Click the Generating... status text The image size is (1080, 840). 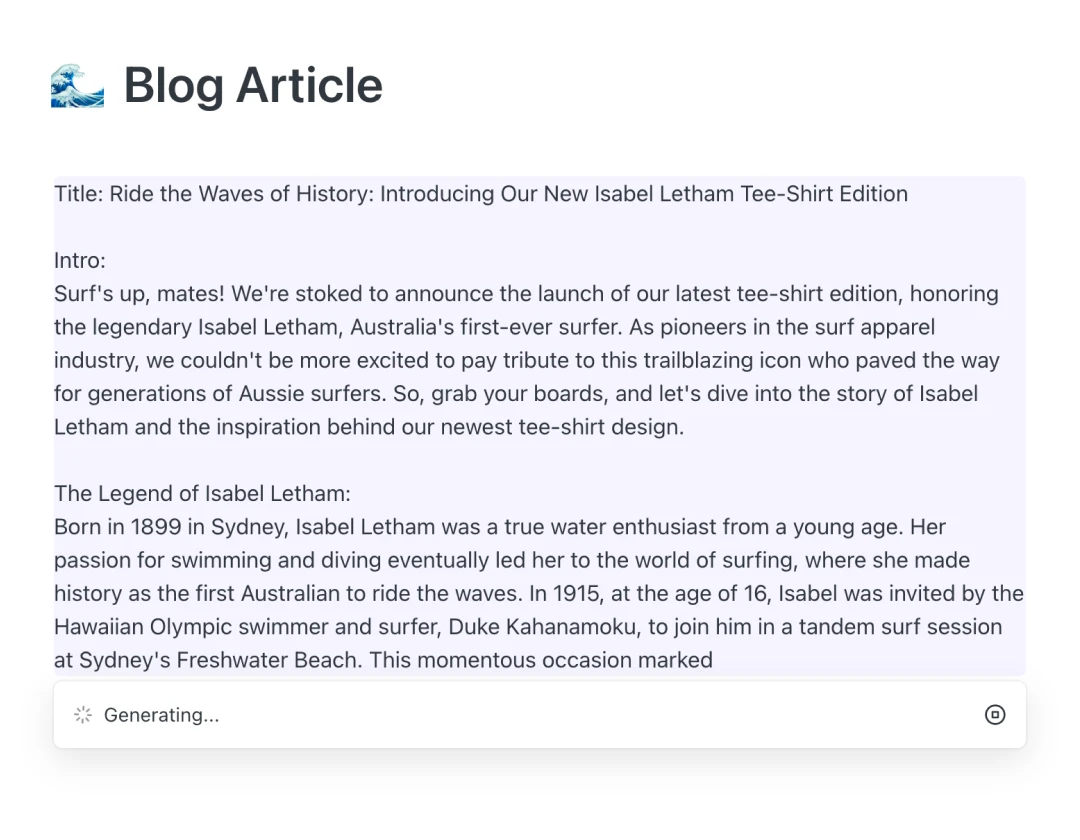click(161, 715)
